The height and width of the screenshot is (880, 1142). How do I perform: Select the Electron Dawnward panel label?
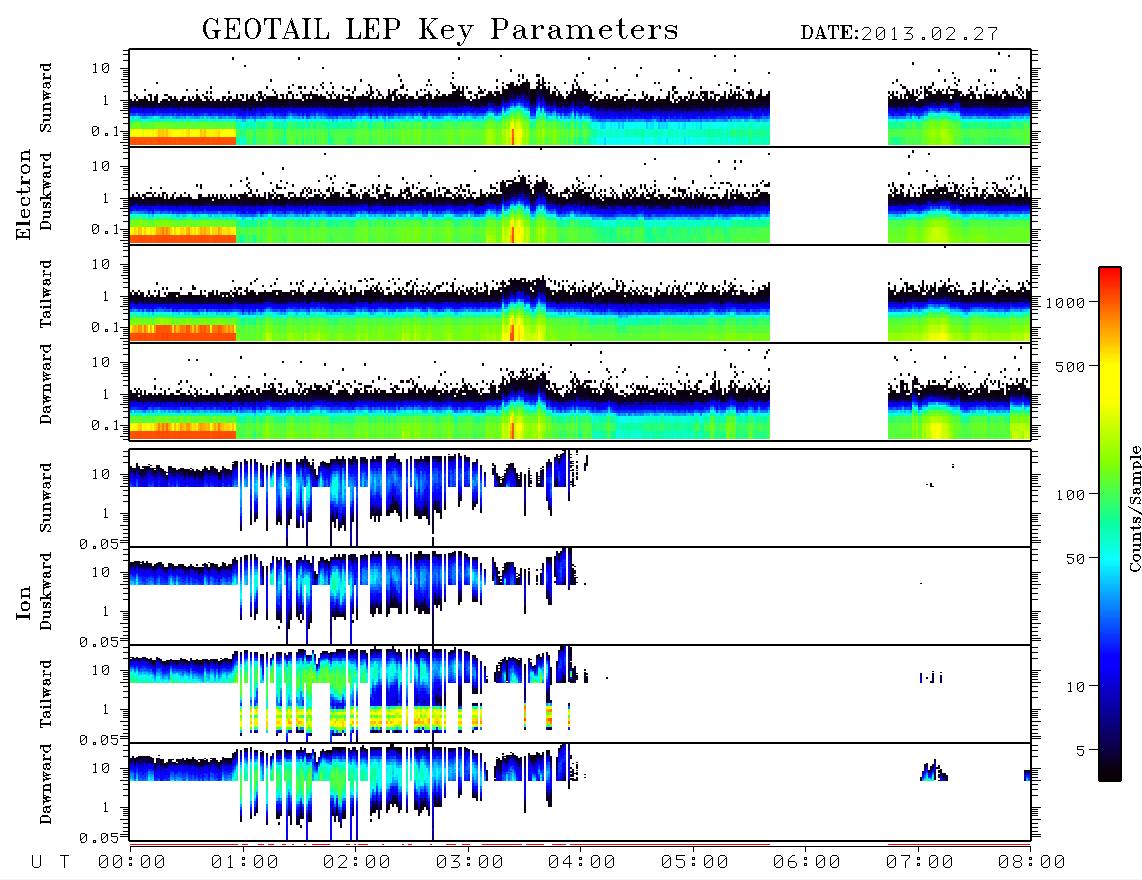coord(46,384)
